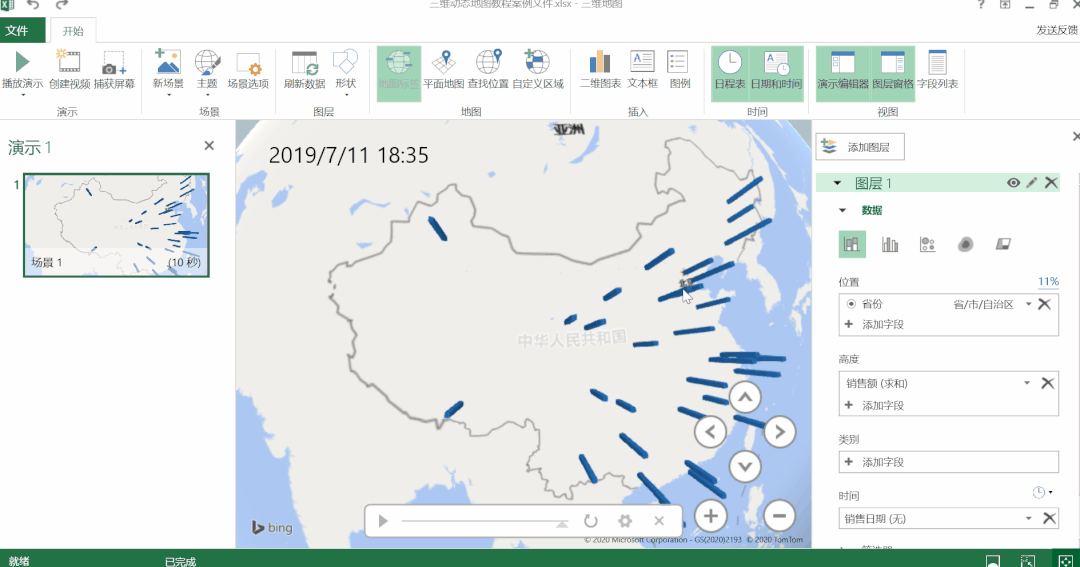
Task: Open 省/市/自治区 geography type dropdown
Action: pyautogui.click(x=1028, y=304)
